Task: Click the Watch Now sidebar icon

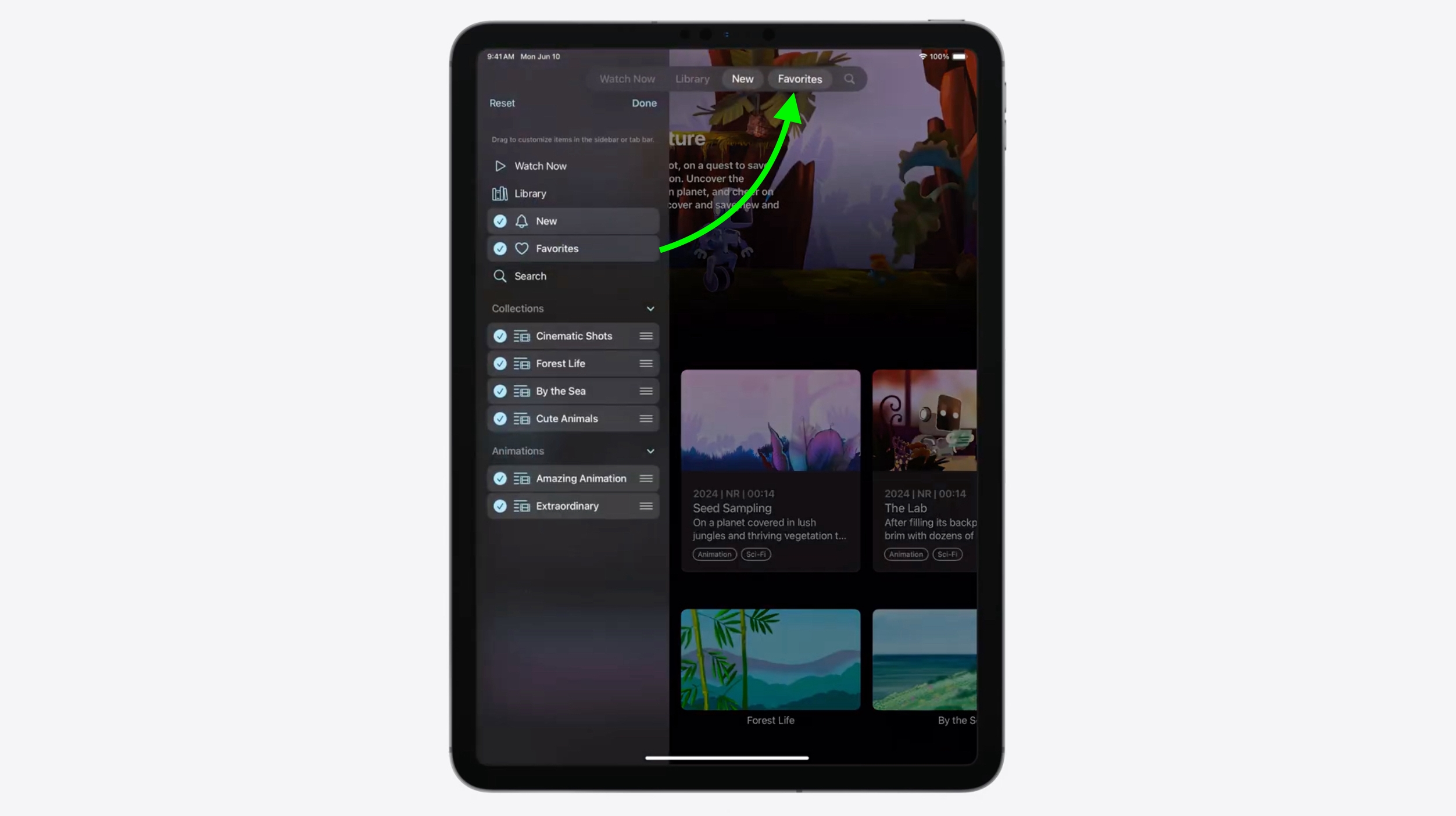Action: pos(500,165)
